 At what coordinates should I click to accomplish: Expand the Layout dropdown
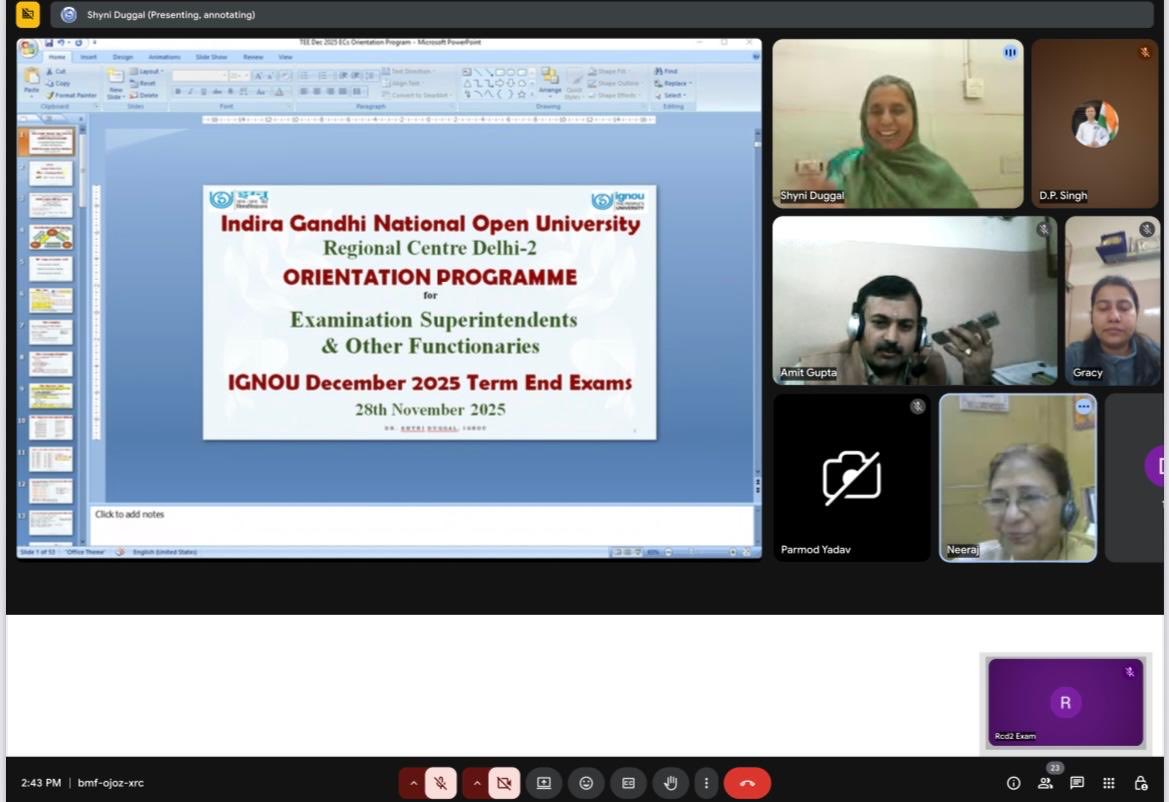click(x=147, y=72)
